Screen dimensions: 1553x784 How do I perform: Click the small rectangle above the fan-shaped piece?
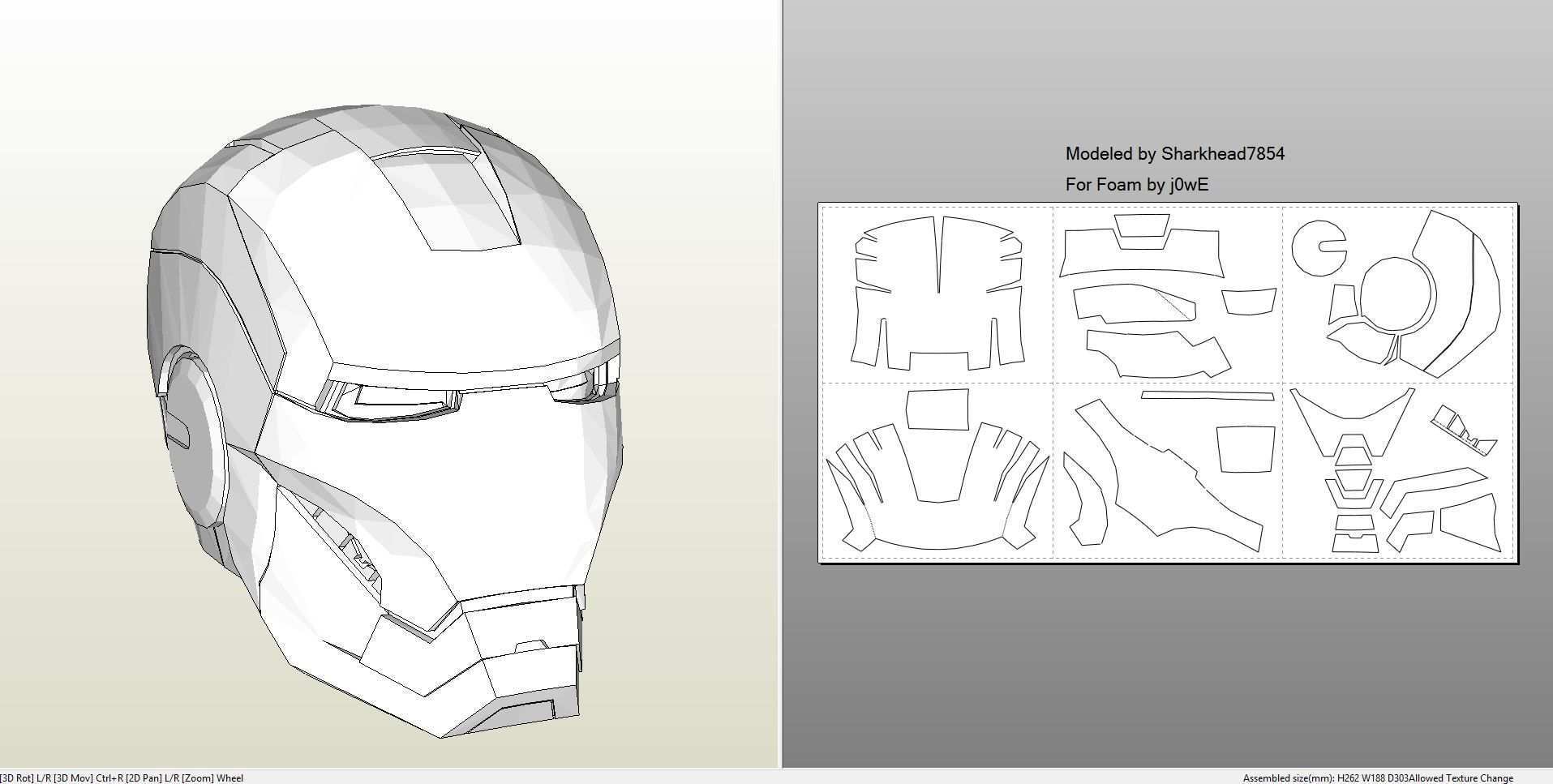click(937, 409)
